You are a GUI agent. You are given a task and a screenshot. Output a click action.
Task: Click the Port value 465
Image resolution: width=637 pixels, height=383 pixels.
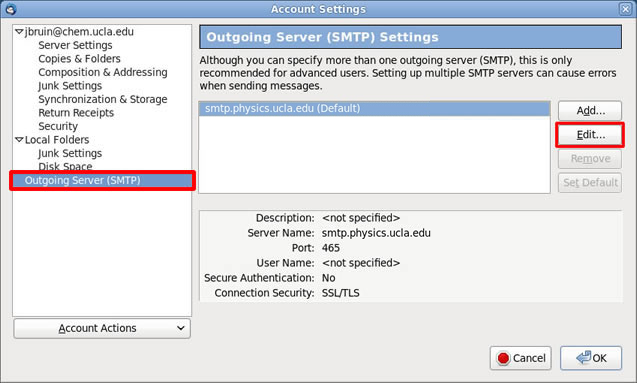331,248
